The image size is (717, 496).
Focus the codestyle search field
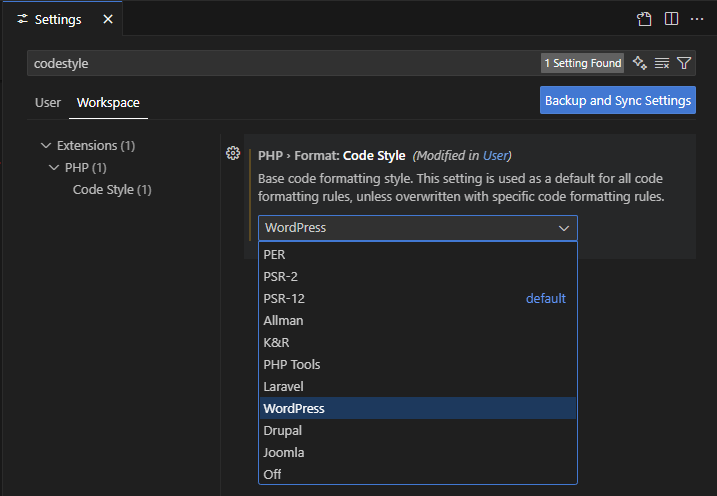(284, 63)
